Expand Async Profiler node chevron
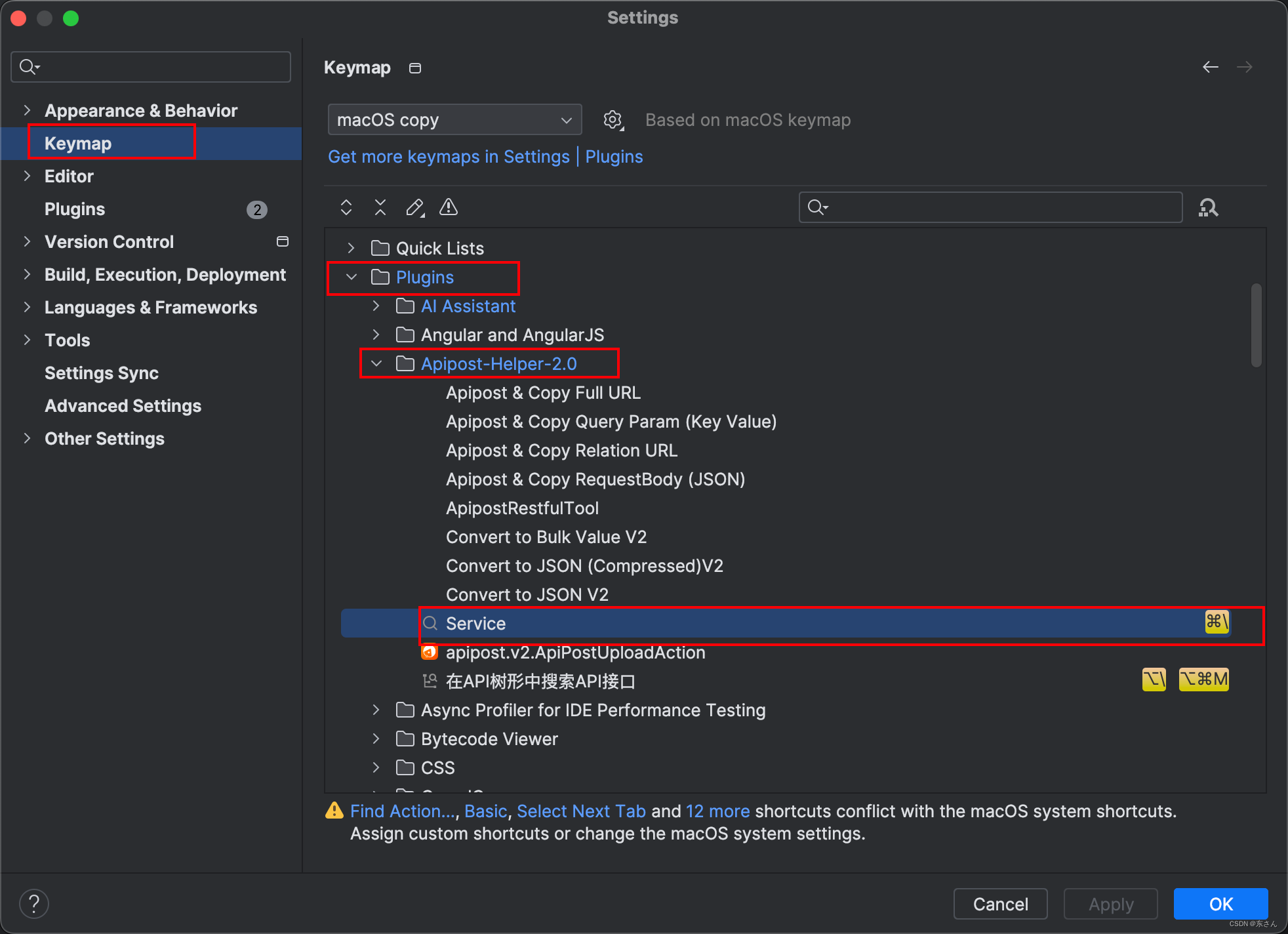The height and width of the screenshot is (934, 1288). [376, 710]
